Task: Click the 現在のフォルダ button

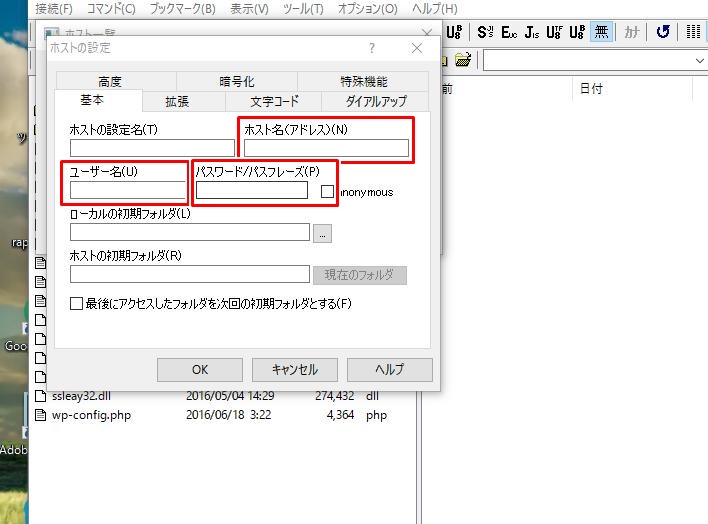Action: point(359,275)
